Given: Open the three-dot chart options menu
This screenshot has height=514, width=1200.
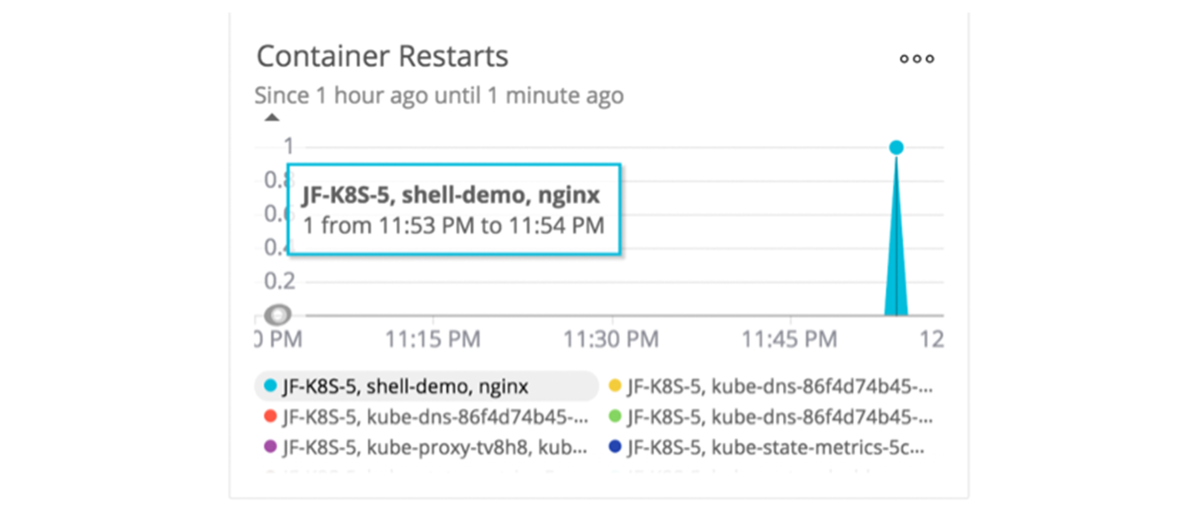Looking at the screenshot, I should point(916,59).
